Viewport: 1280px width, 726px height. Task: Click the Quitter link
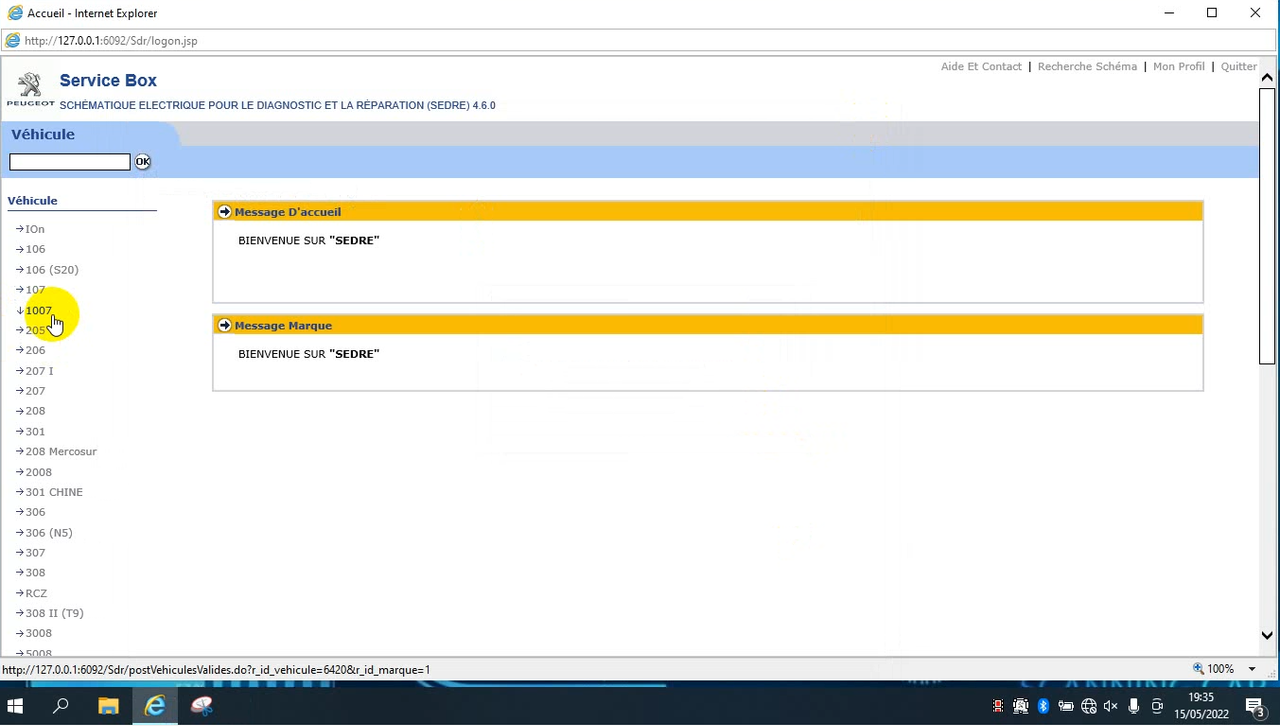click(1239, 67)
